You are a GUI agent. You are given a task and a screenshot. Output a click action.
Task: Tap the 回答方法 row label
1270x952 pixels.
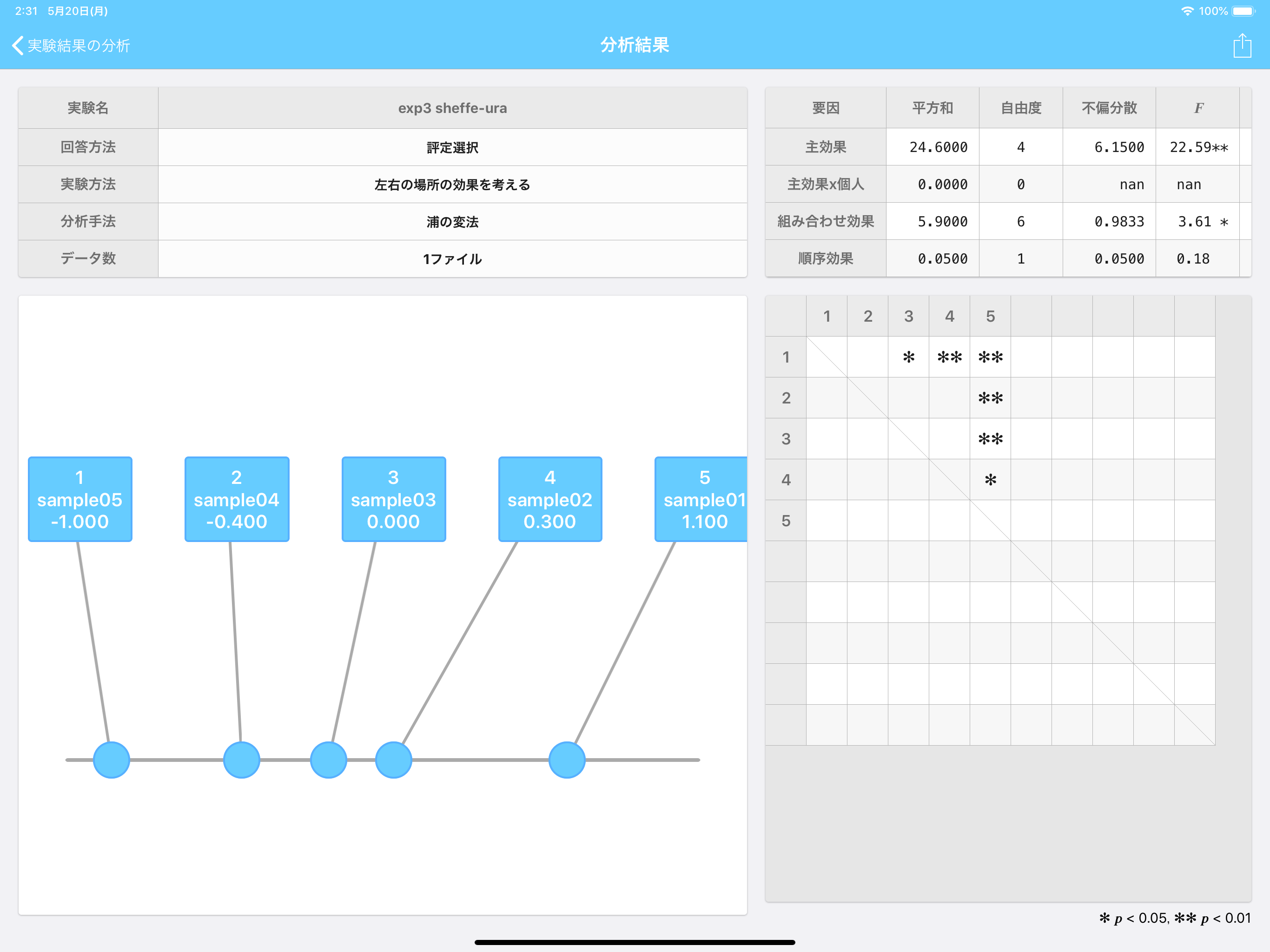tap(88, 147)
